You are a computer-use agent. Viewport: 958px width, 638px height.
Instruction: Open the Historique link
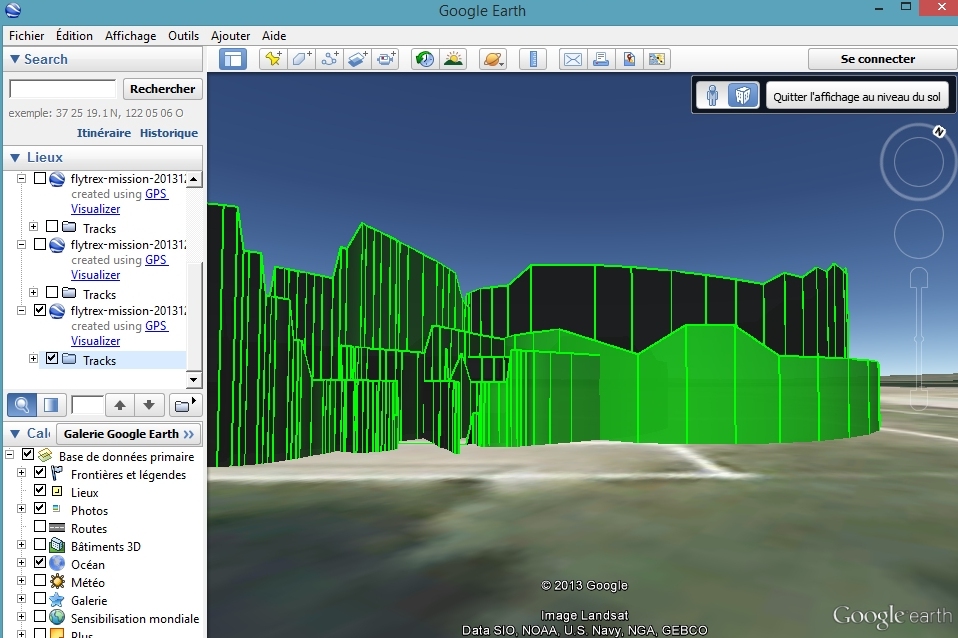click(169, 133)
